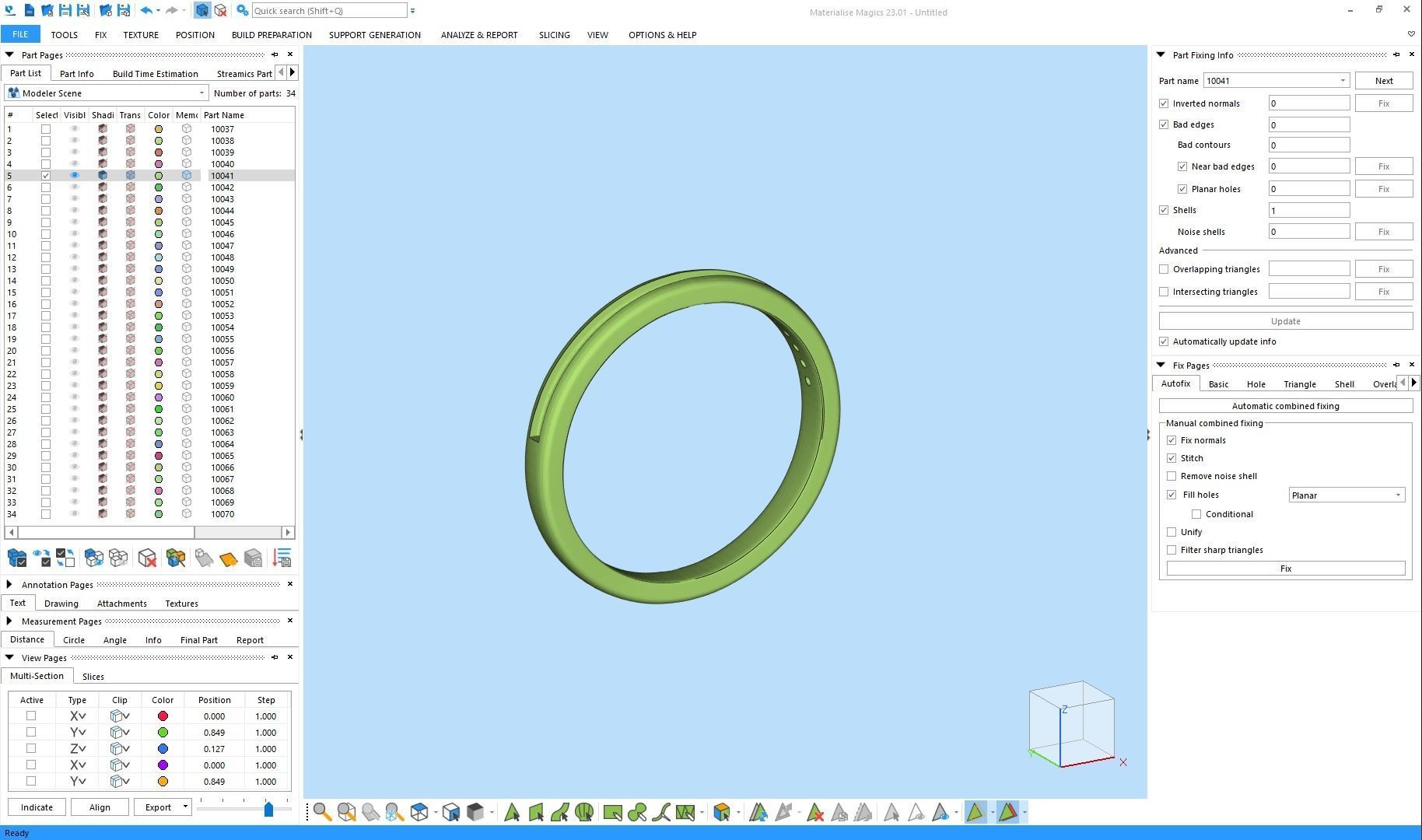Click the red color swatch in section table
1422x840 pixels.
point(163,716)
